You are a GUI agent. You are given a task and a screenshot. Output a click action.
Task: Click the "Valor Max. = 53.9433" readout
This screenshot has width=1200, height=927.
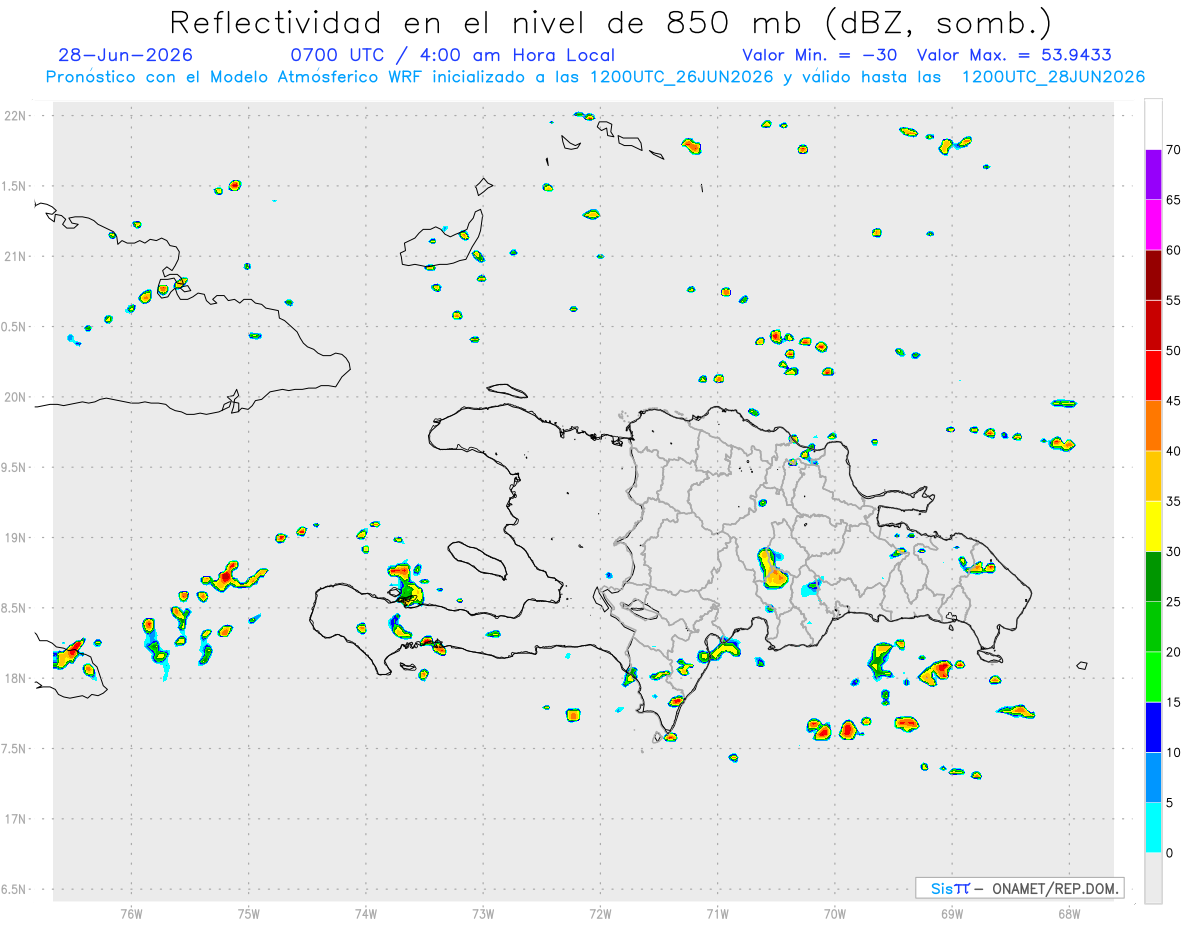[x=1014, y=55]
